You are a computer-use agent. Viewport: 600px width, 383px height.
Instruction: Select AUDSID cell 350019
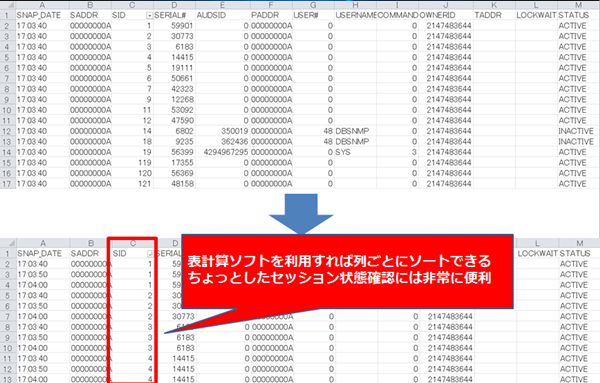[223, 131]
